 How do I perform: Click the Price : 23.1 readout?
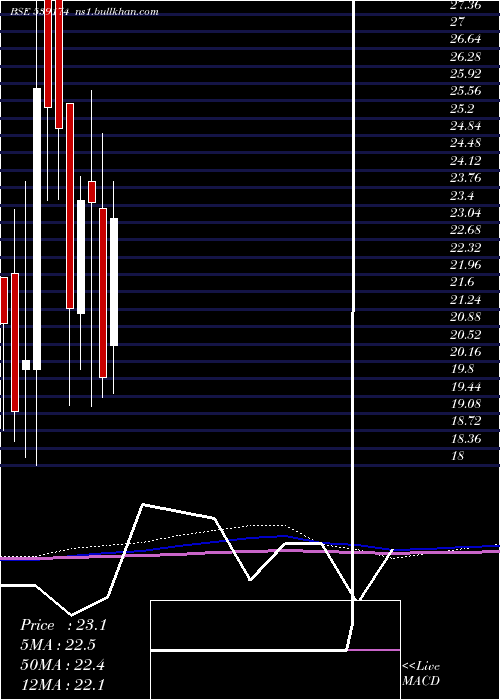coord(63,625)
